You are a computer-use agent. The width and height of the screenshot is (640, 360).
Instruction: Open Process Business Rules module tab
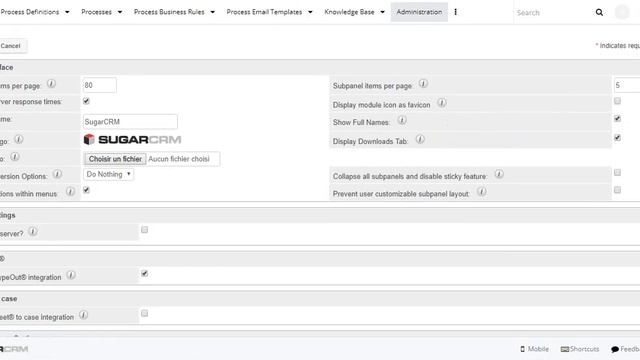click(169, 12)
